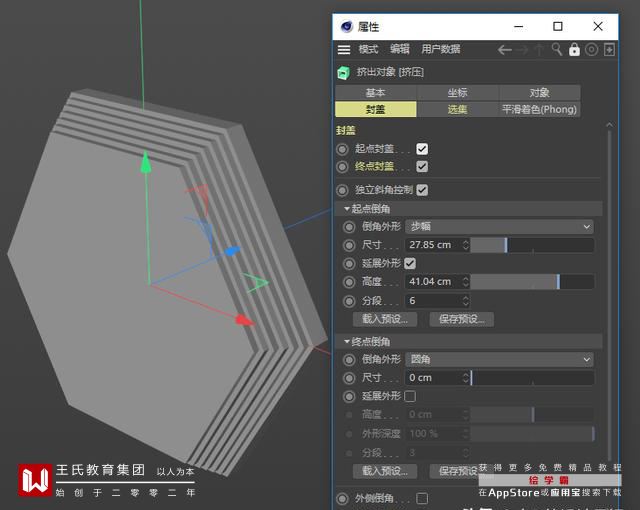Open the search magnifier icon

(x=556, y=49)
